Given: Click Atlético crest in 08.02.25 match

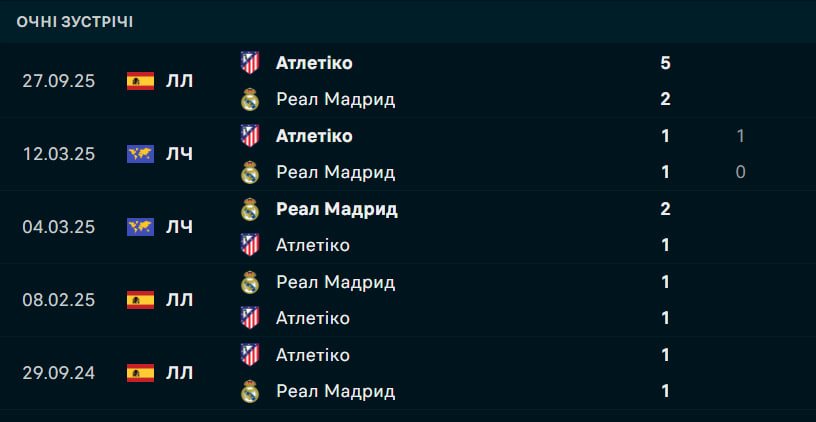Looking at the screenshot, I should 250,318.
